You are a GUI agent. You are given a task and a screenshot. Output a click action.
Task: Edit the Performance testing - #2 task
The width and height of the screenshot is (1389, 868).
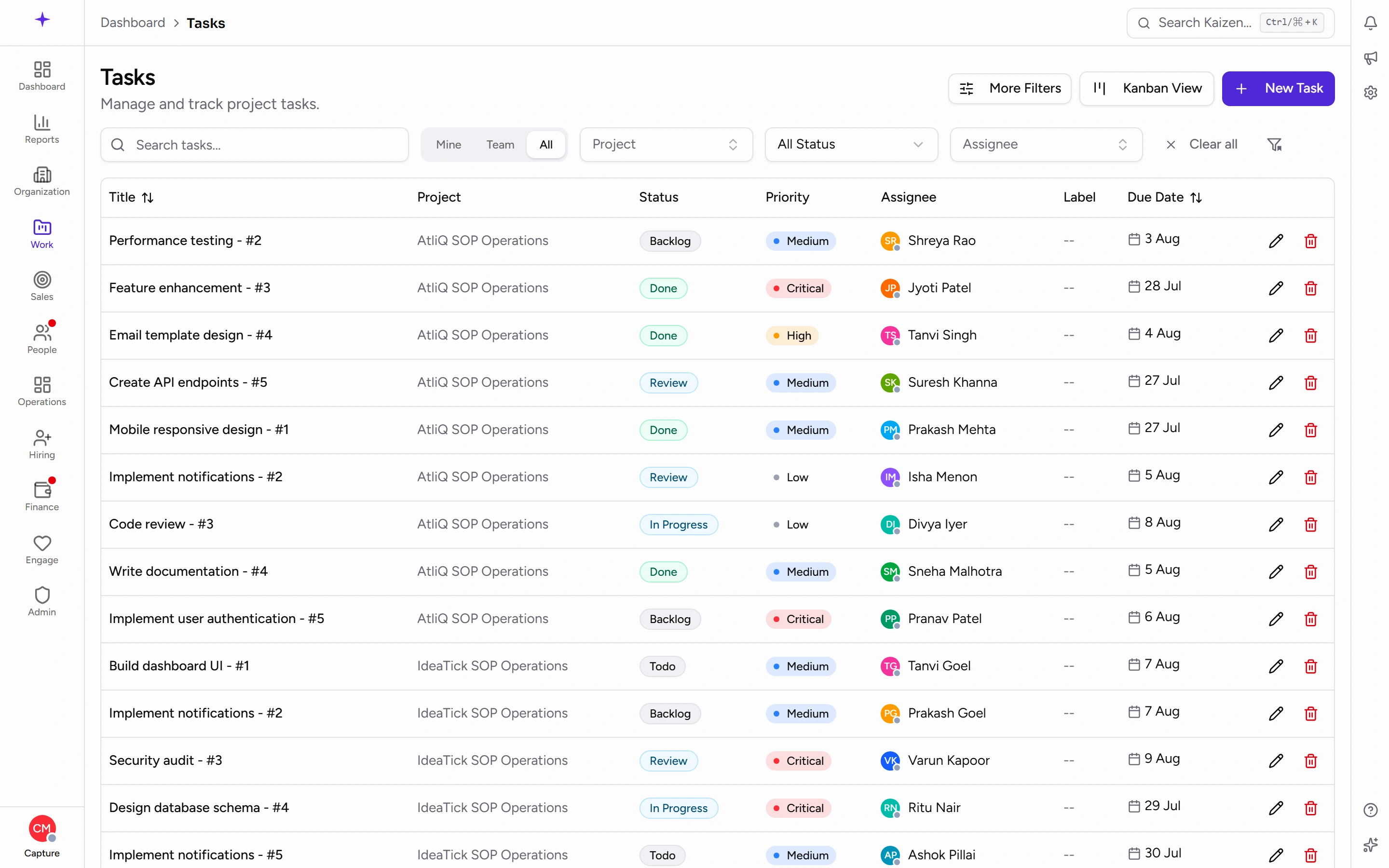coord(1276,241)
